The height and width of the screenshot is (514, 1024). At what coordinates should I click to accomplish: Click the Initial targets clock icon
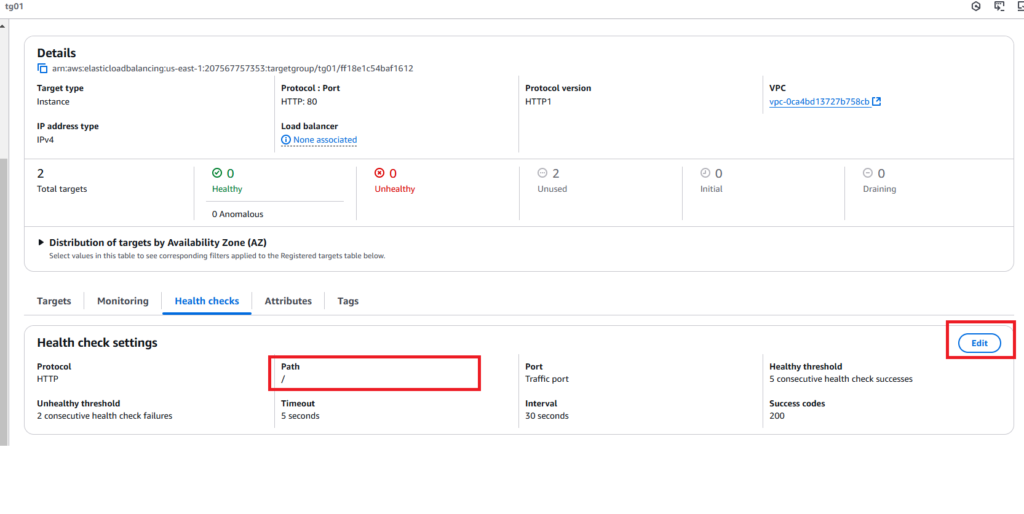(705, 173)
